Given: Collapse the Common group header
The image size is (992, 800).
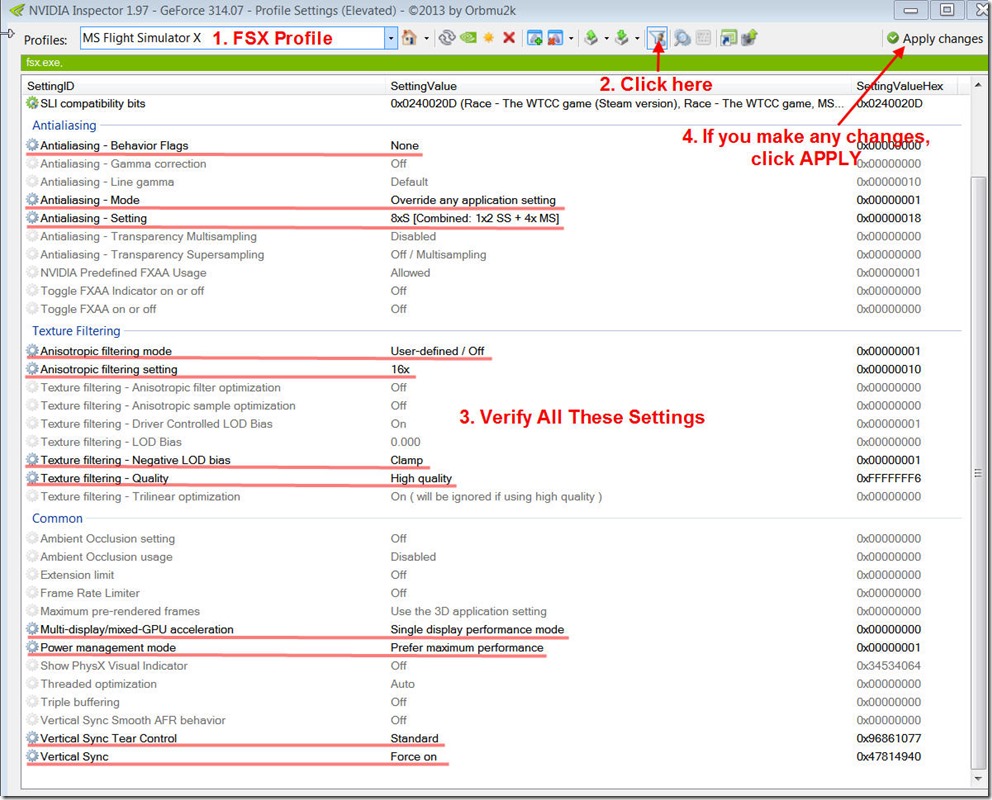Looking at the screenshot, I should pyautogui.click(x=57, y=519).
